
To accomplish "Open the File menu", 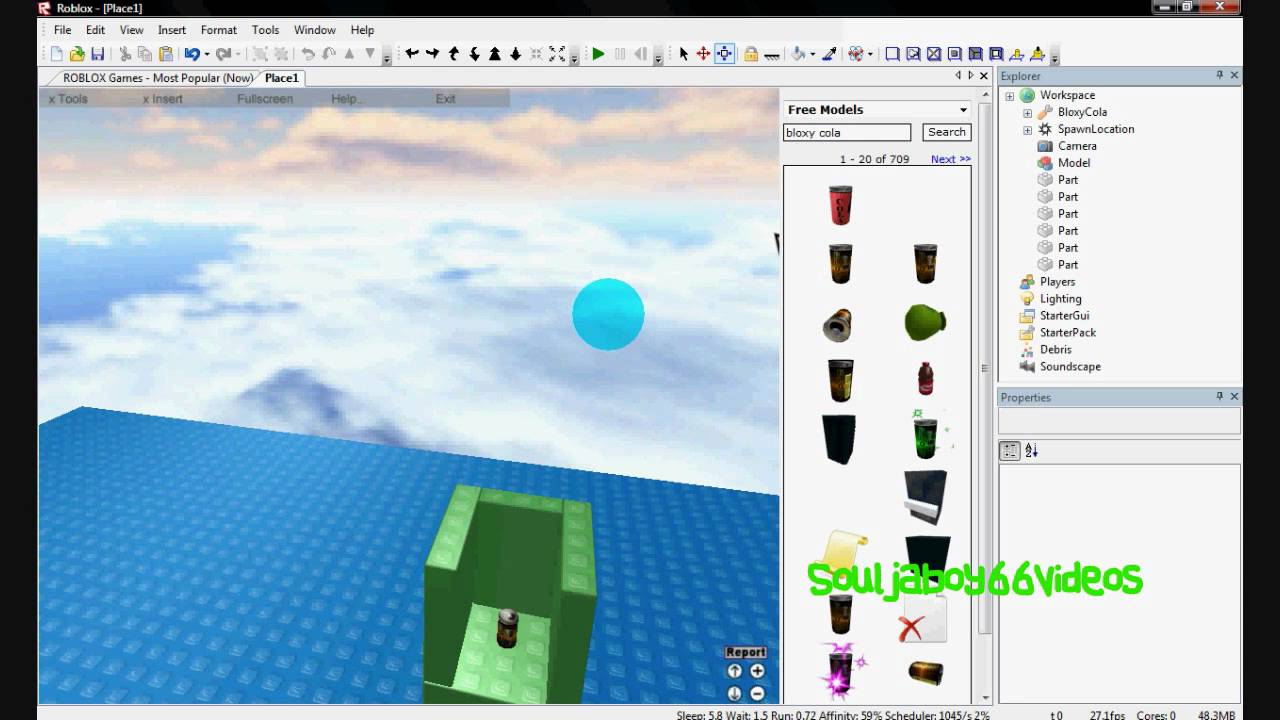I will point(62,30).
